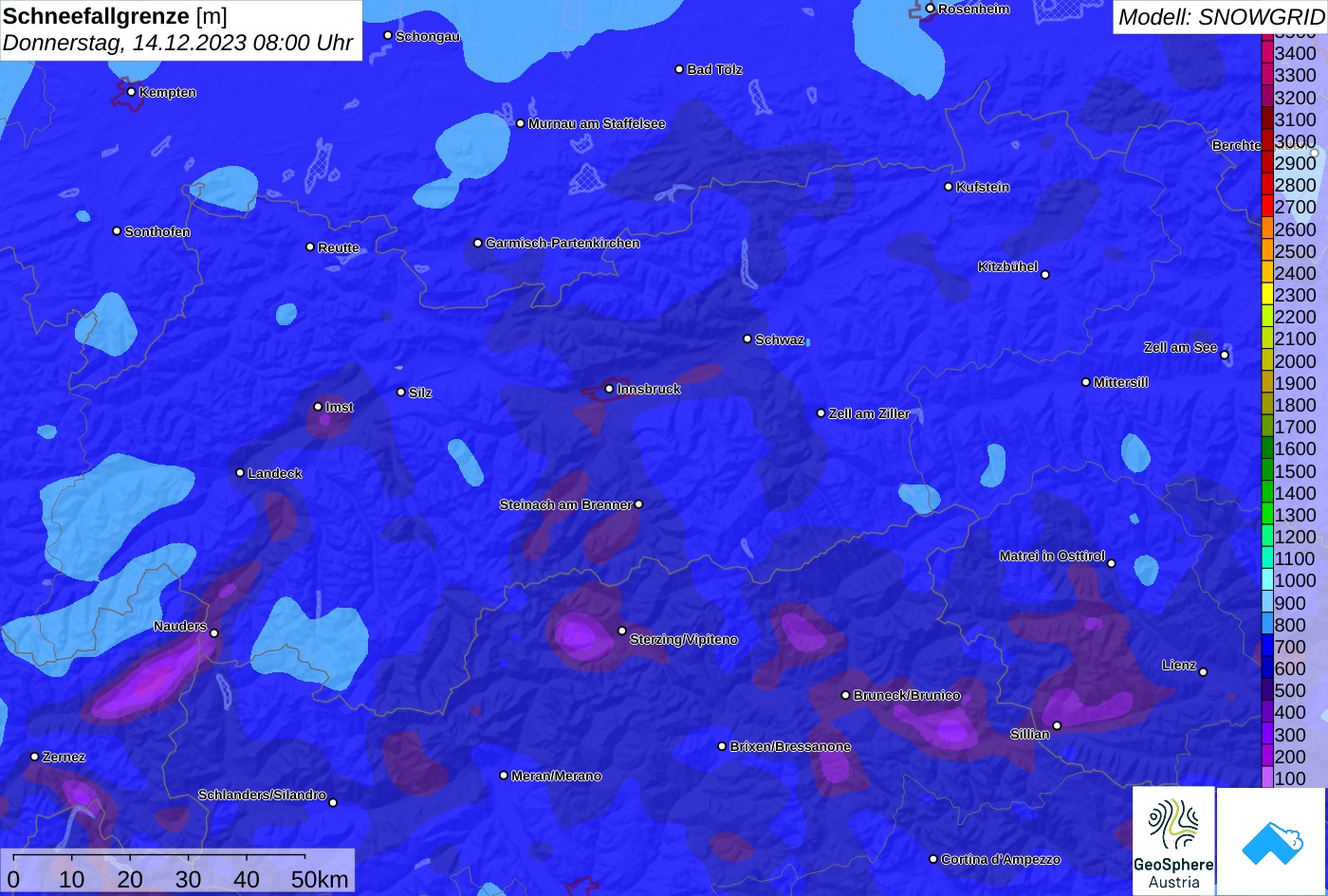Viewport: 1328px width, 896px height.
Task: Click the Sillian location dot
Action: 1057,726
